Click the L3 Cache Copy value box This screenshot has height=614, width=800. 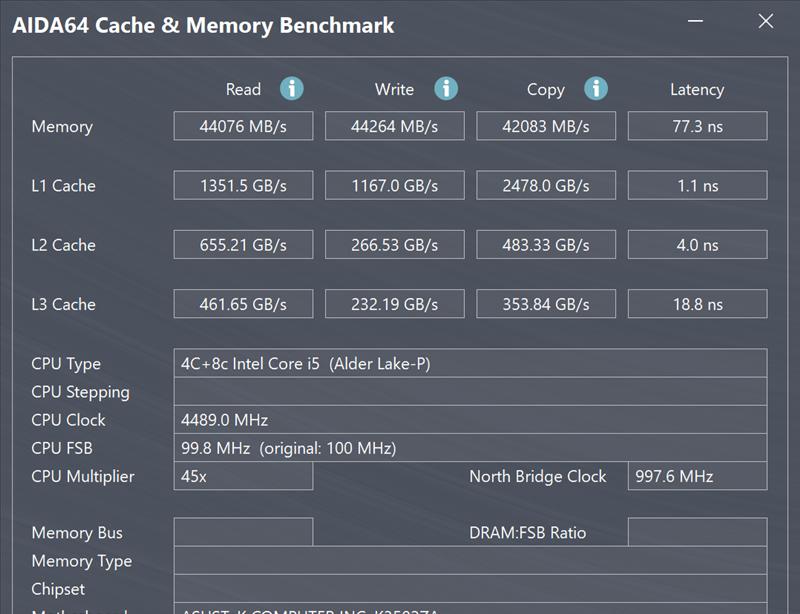pos(545,304)
